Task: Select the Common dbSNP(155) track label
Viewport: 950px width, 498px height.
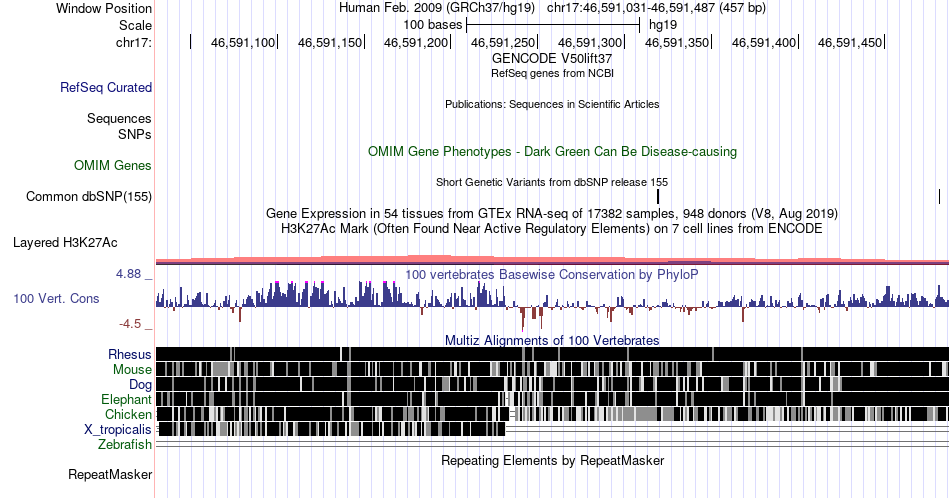Action: click(88, 196)
